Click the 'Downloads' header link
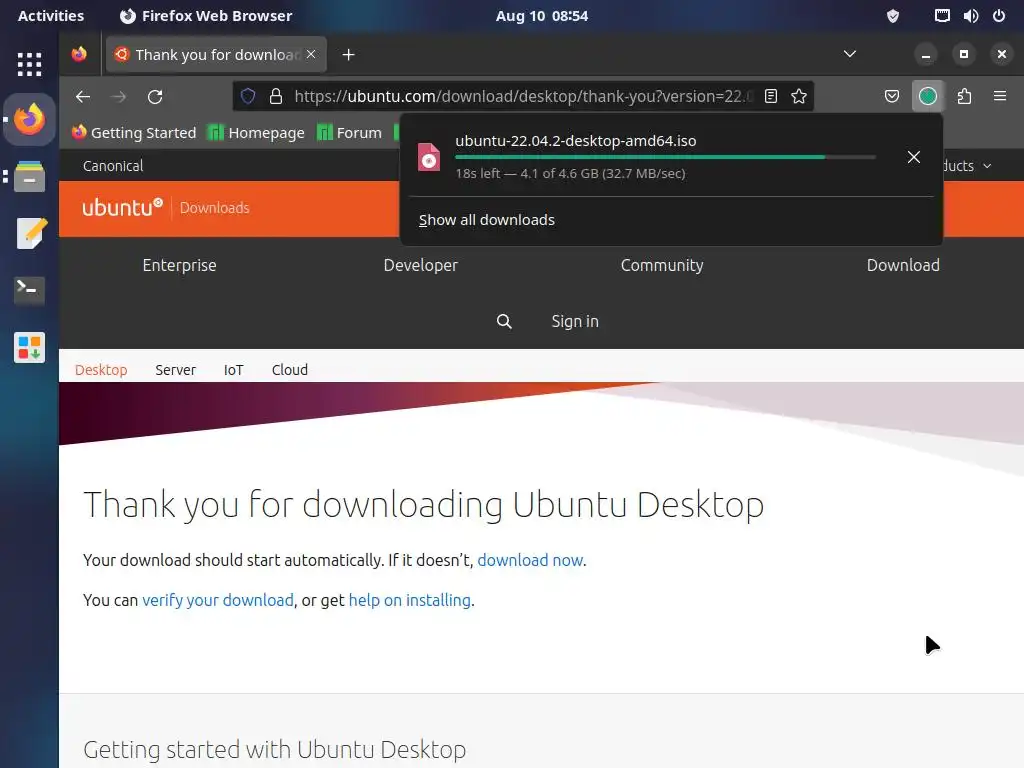 pos(215,208)
